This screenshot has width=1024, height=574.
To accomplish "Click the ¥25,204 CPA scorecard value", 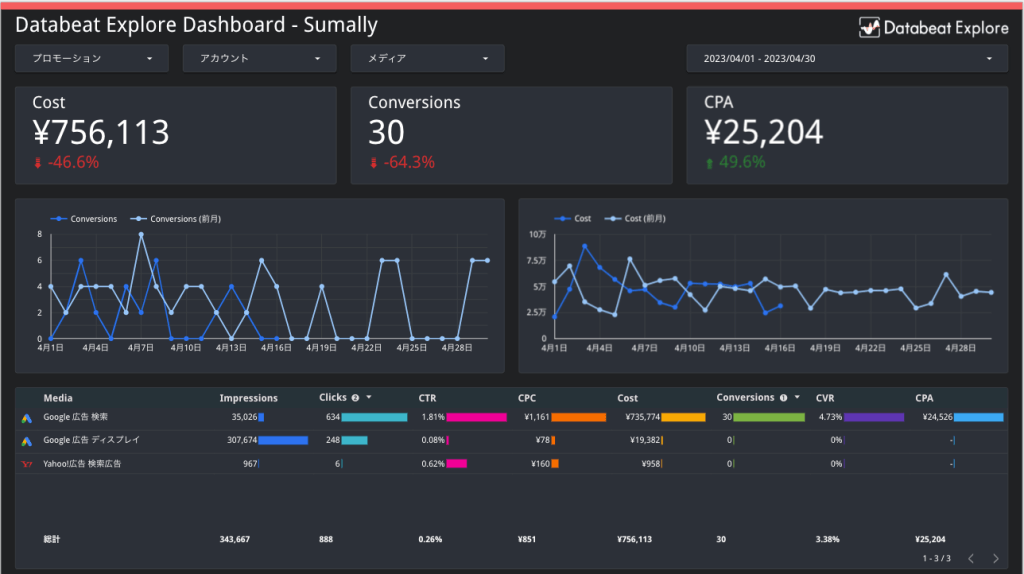I will 764,133.
